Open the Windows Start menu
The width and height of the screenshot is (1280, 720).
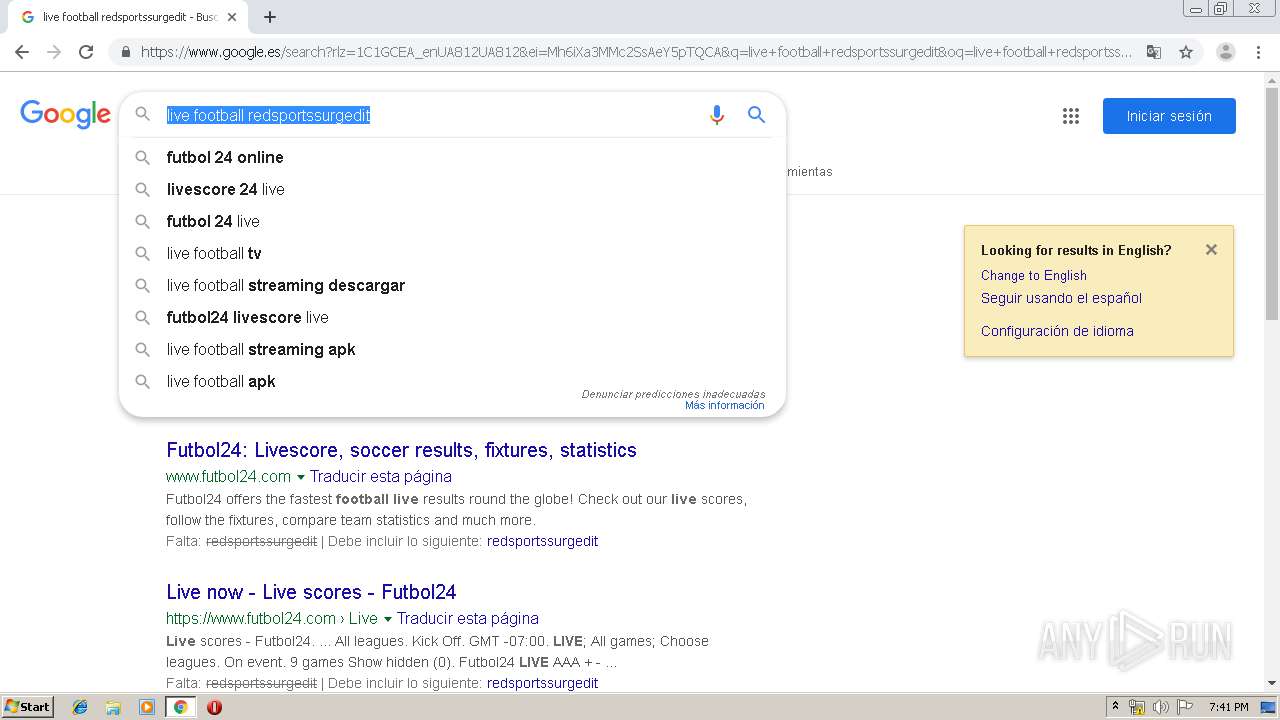27,707
